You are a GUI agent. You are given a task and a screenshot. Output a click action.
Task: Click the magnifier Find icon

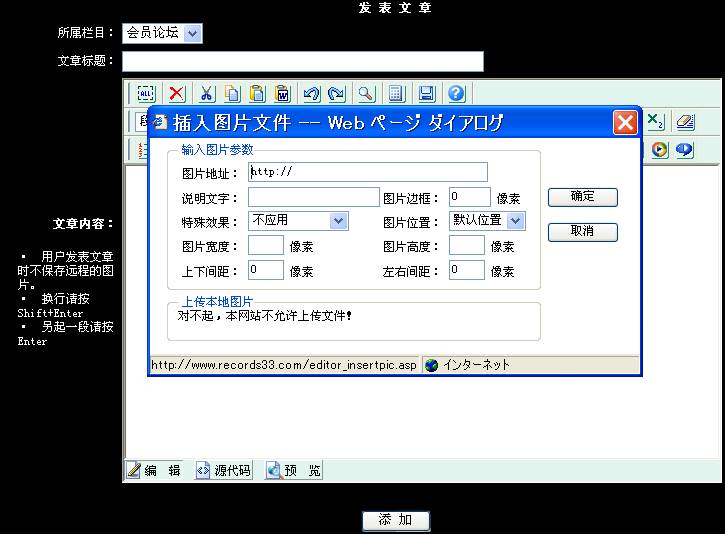[x=366, y=94]
